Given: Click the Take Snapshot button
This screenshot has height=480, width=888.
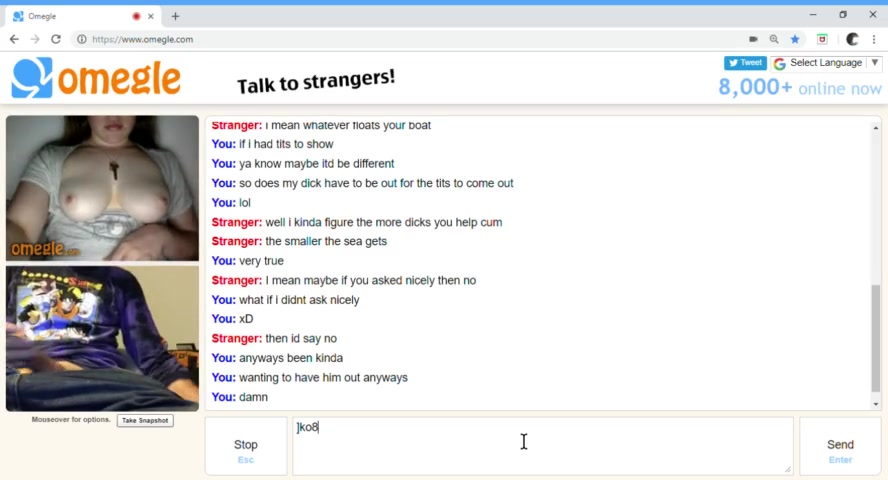Looking at the screenshot, I should click(145, 421).
